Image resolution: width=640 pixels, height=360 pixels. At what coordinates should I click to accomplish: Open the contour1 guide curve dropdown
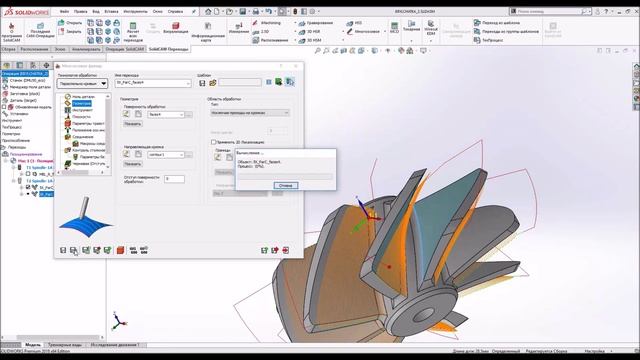[x=166, y=155]
